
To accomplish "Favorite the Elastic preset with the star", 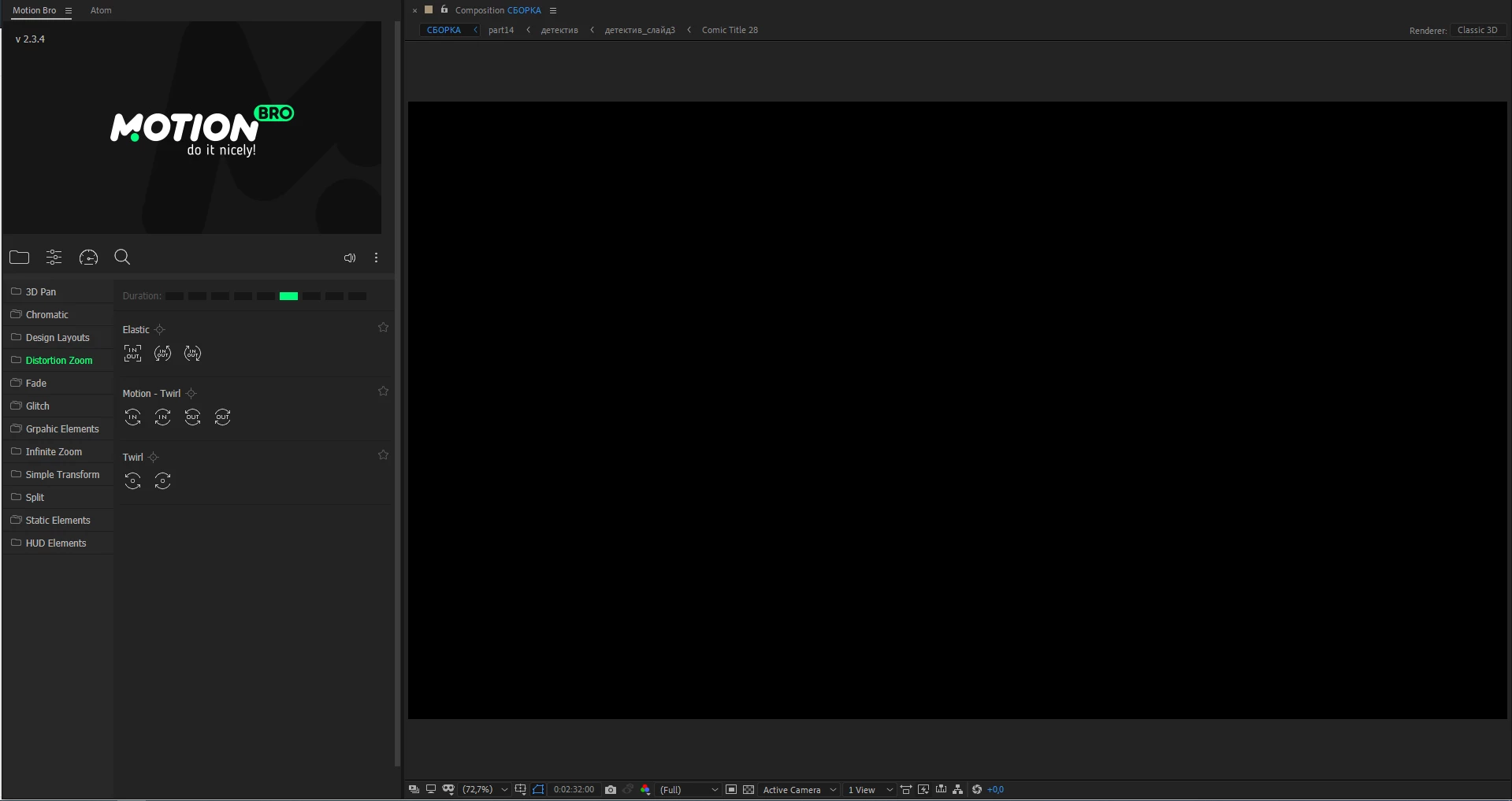I will click(x=383, y=328).
